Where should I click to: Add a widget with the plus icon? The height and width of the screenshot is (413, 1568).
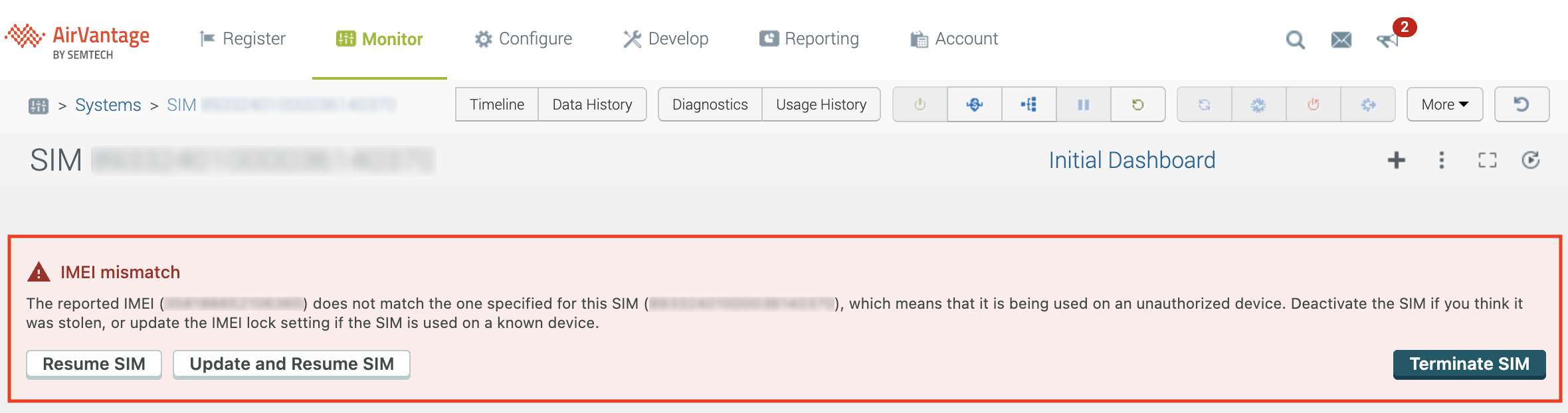[1396, 160]
